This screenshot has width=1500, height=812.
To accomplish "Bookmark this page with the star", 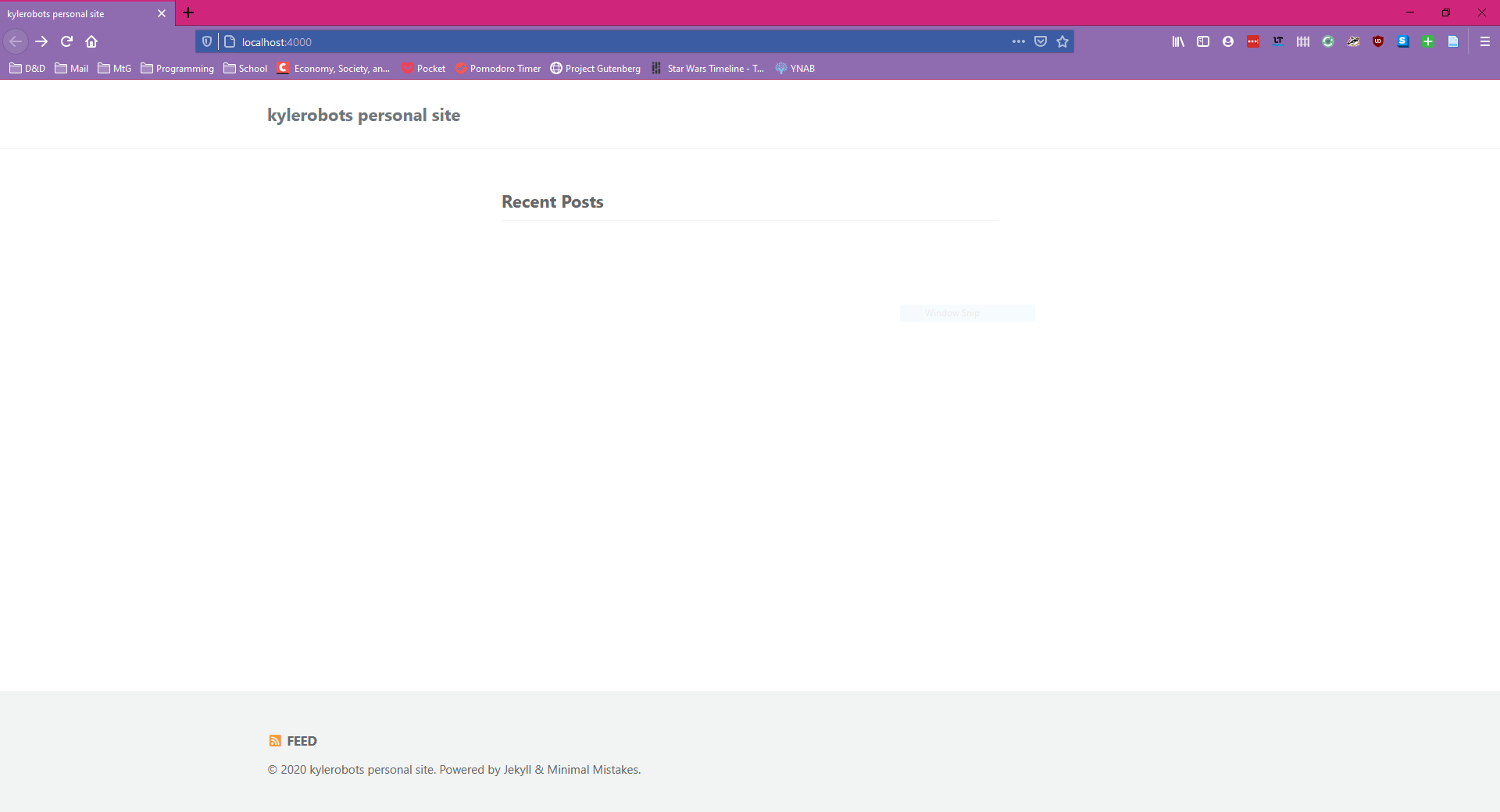I will click(x=1062, y=41).
